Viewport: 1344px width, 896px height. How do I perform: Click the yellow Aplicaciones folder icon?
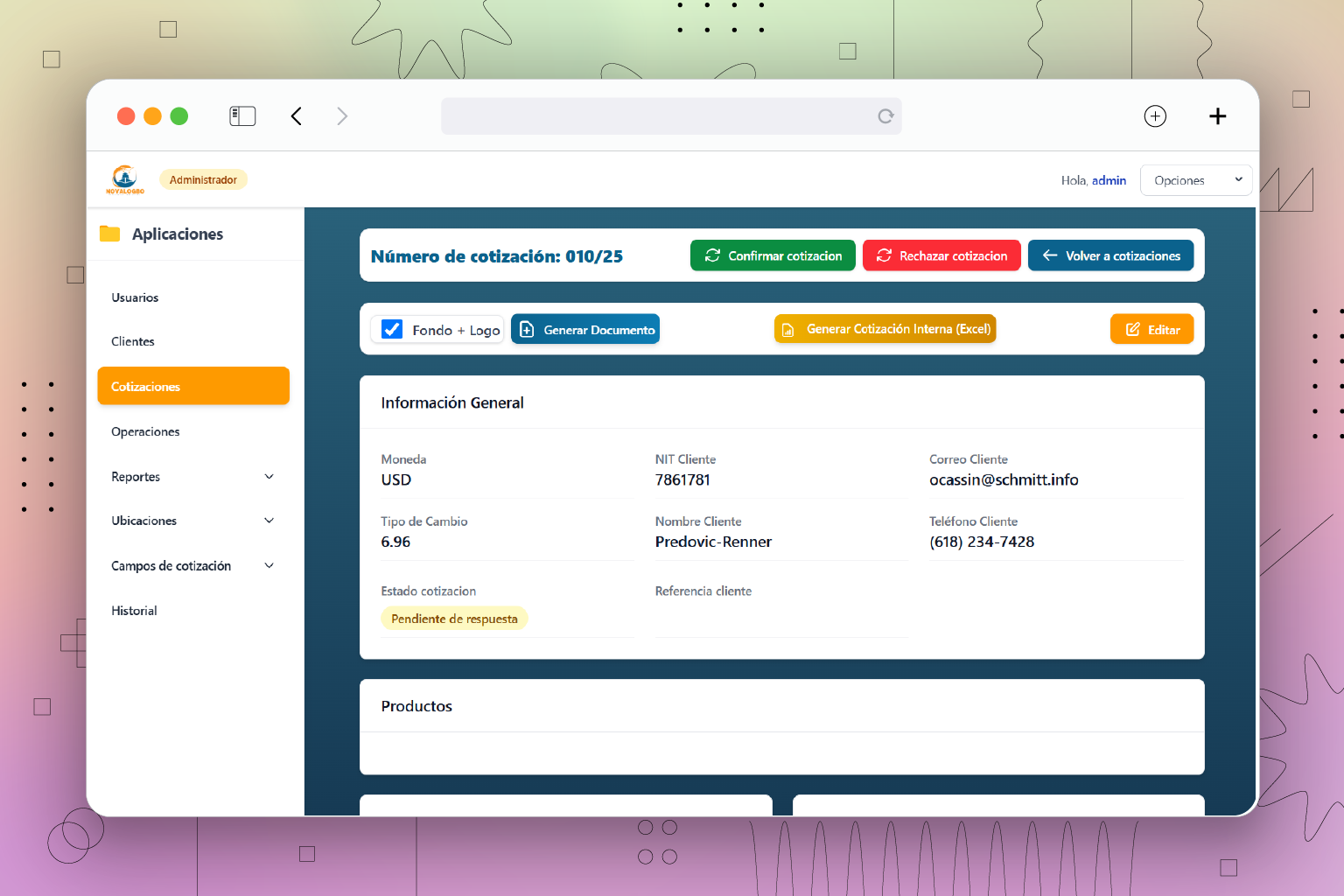click(x=110, y=234)
